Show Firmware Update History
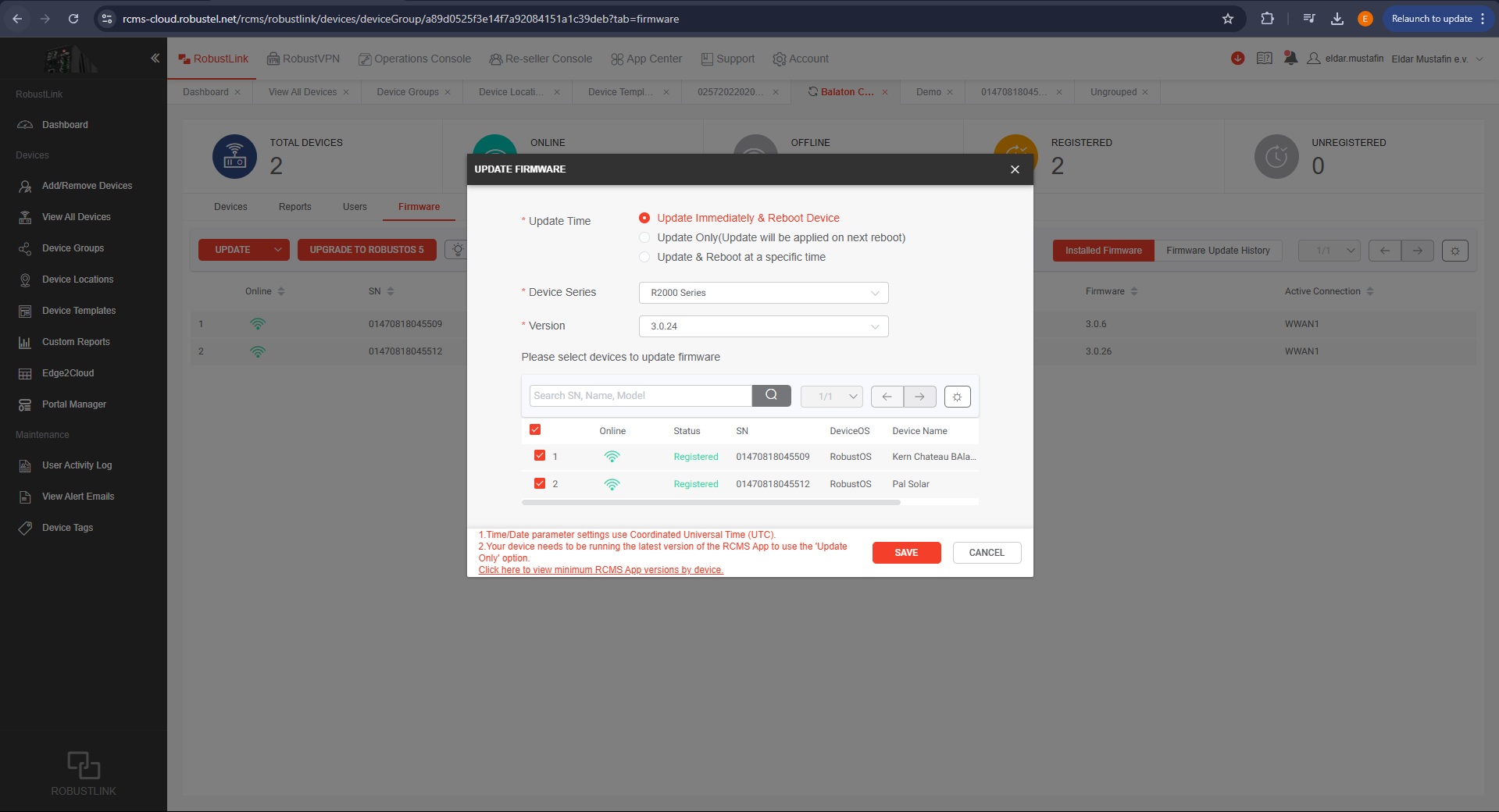 [1218, 251]
